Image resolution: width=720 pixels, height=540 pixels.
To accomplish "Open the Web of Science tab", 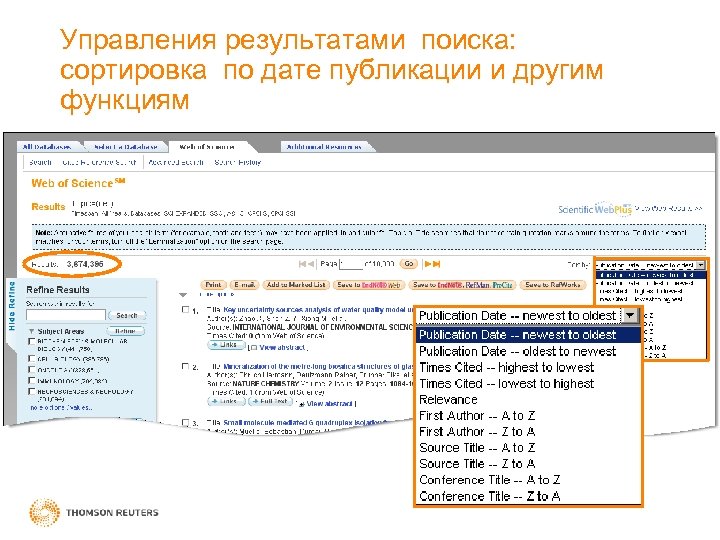I will 207,147.
